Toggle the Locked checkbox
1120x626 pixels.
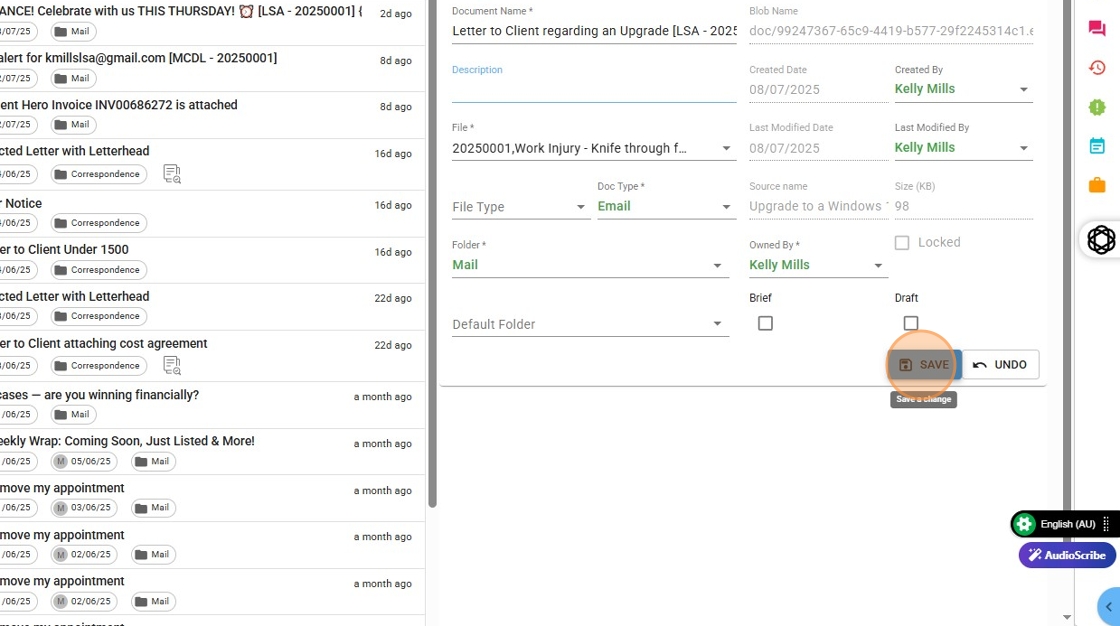click(x=902, y=243)
